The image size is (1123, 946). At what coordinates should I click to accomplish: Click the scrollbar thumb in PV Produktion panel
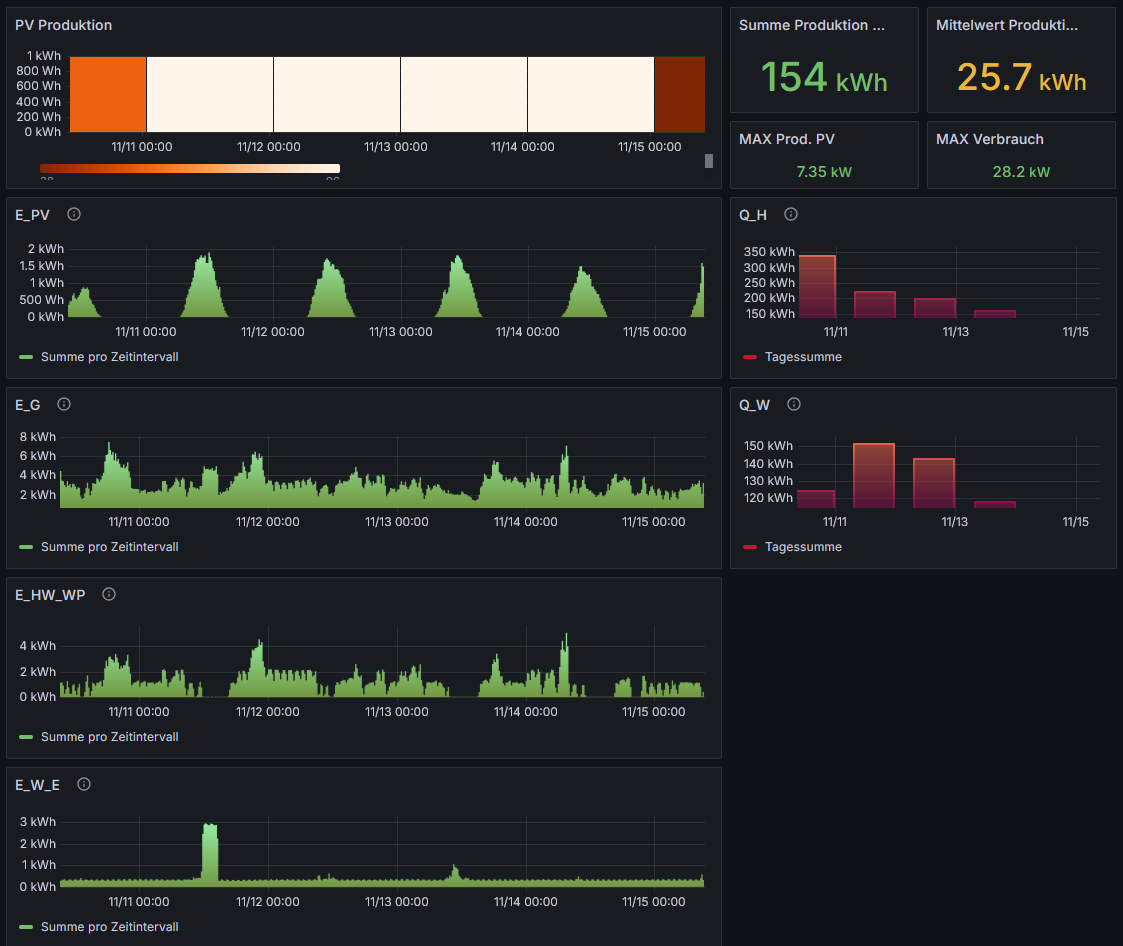[x=708, y=160]
